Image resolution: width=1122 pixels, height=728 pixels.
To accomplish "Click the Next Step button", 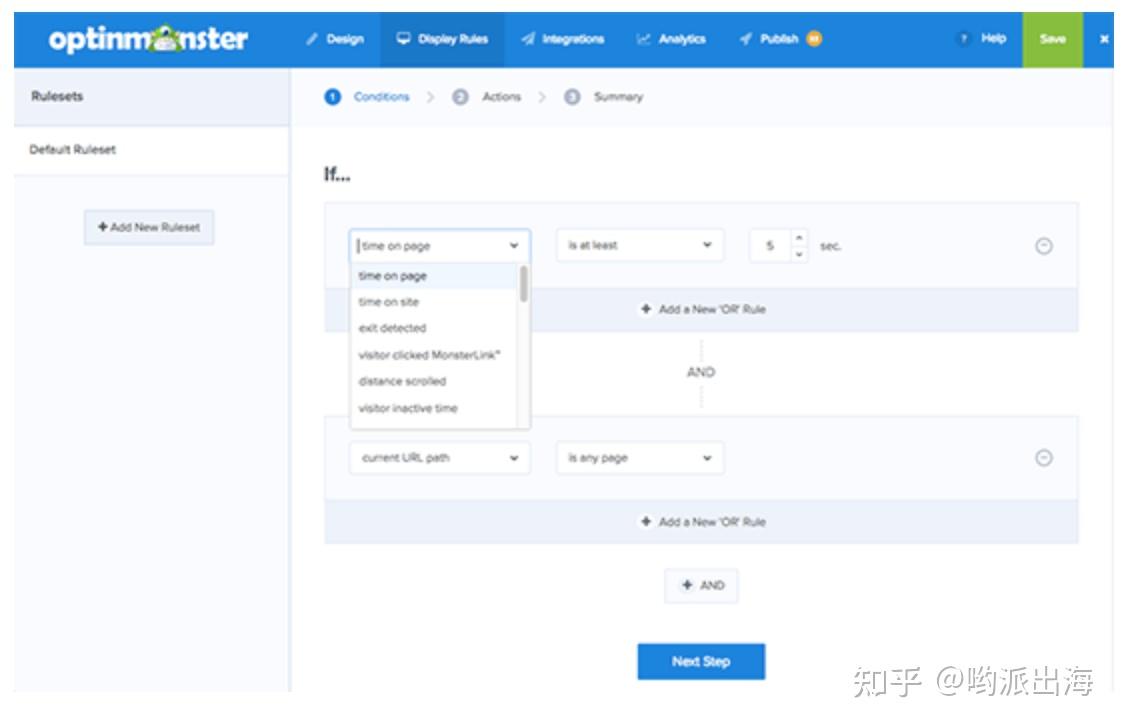I will click(701, 661).
